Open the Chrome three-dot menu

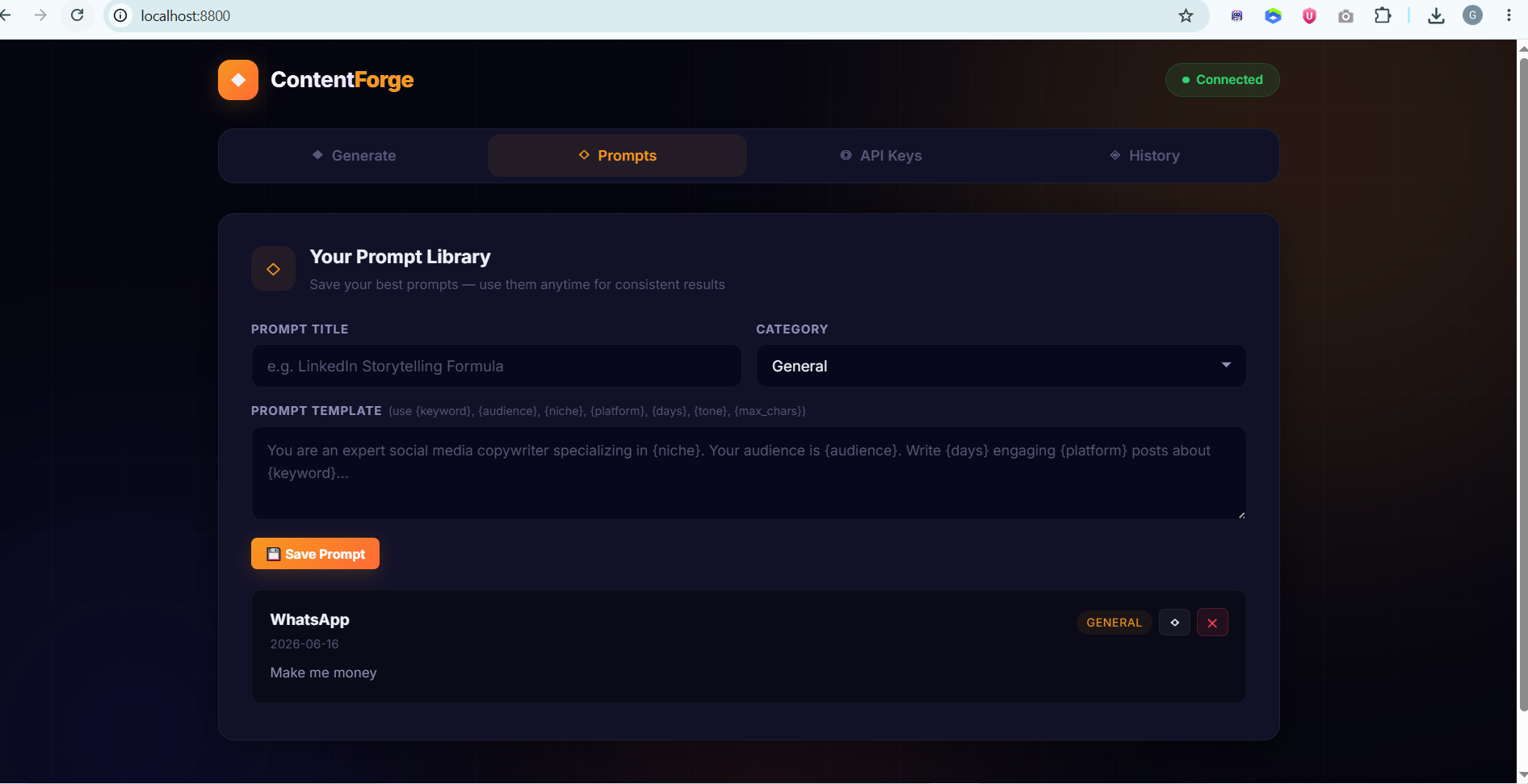point(1509,15)
